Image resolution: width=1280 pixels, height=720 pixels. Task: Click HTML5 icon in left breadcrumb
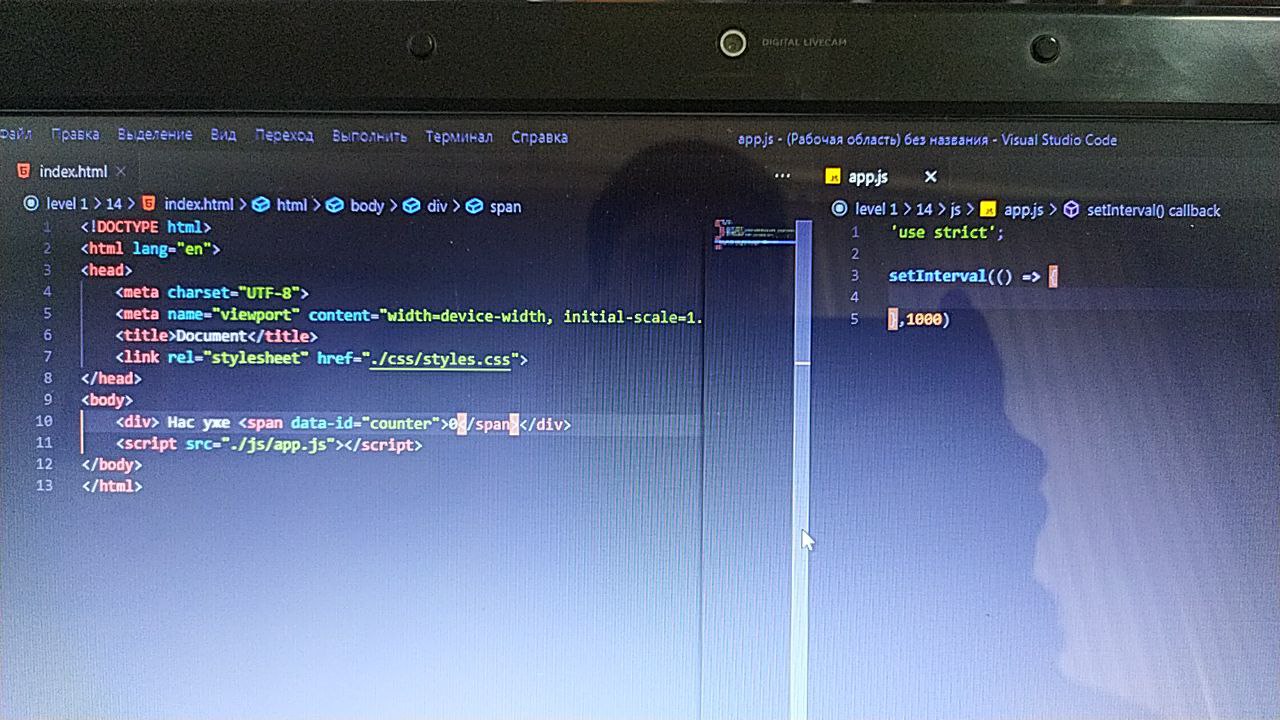149,204
